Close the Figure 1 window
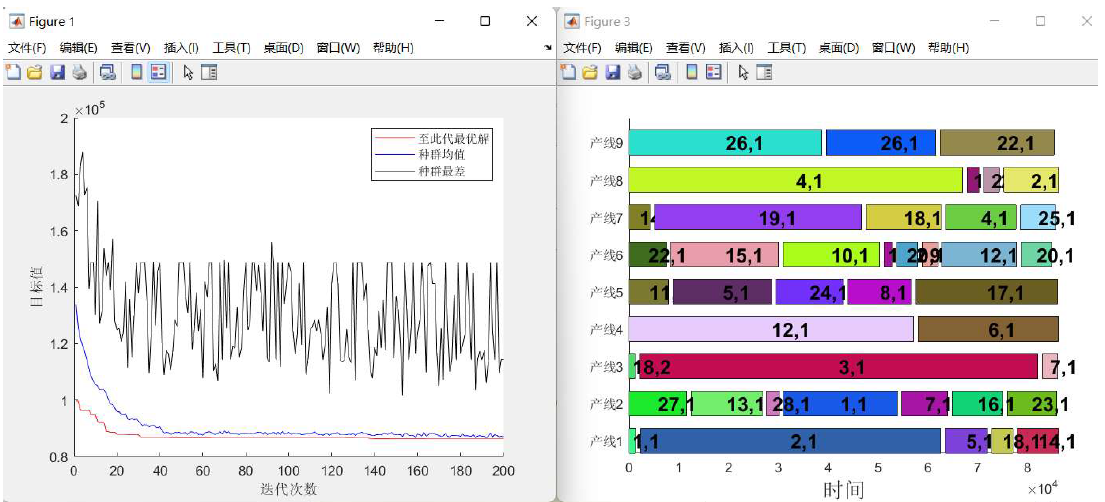 tap(532, 22)
